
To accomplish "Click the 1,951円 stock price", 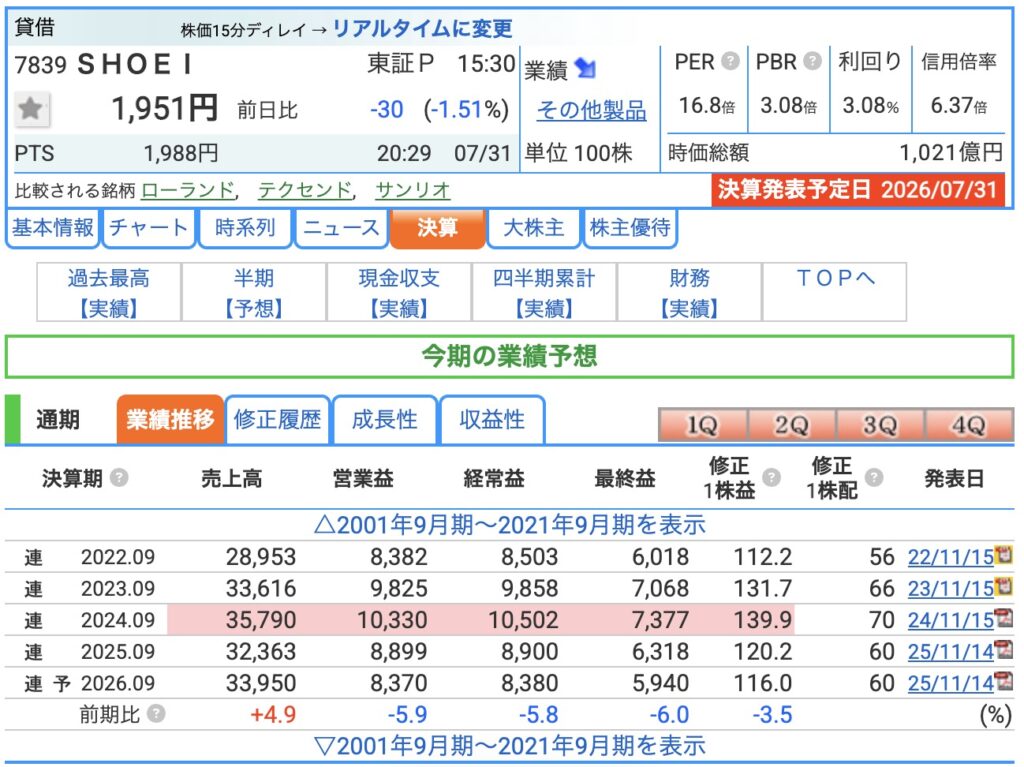I will [x=165, y=108].
